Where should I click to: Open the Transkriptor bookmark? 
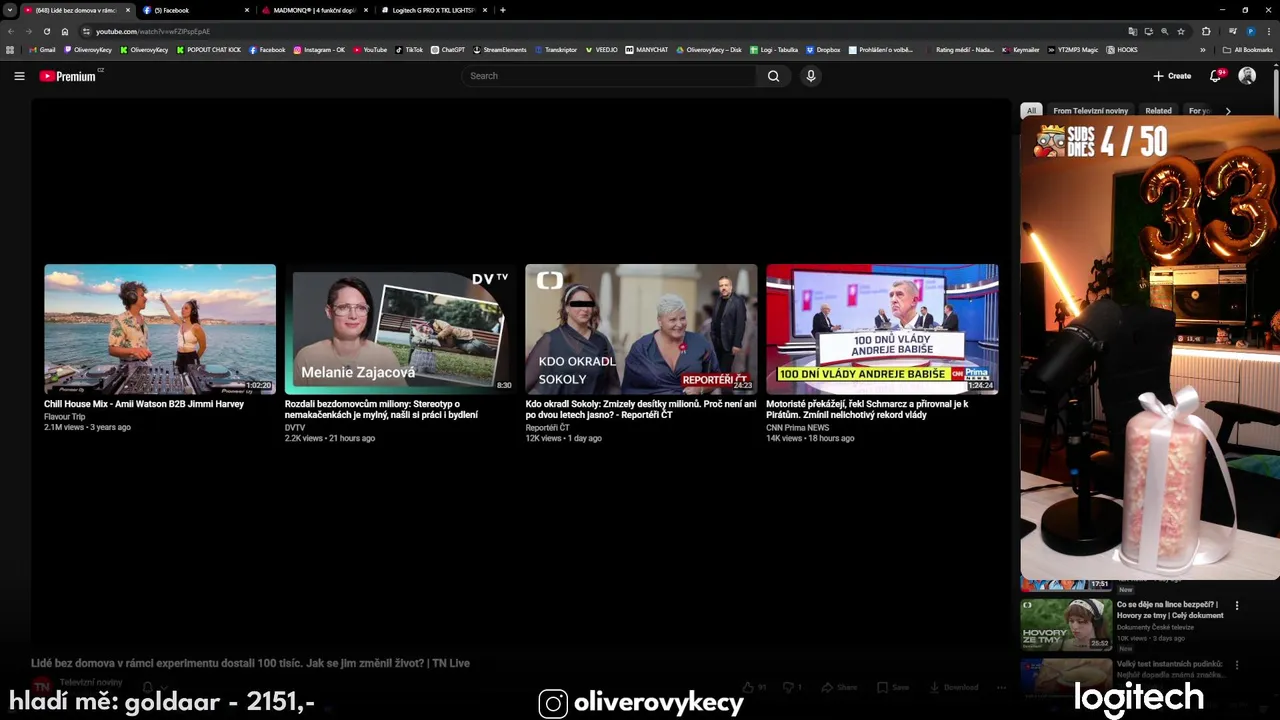(556, 49)
